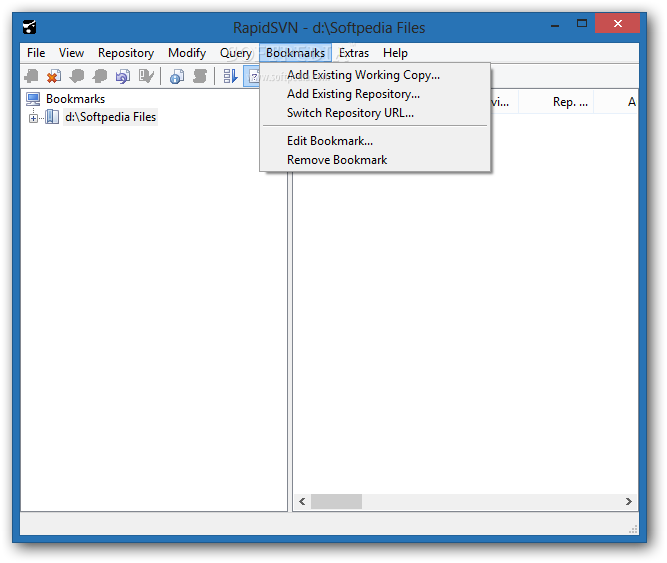
Task: Open the Query menu
Action: coord(236,53)
